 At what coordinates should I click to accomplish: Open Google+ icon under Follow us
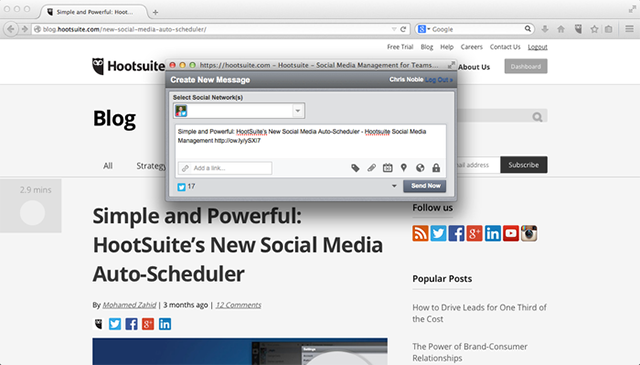474,234
